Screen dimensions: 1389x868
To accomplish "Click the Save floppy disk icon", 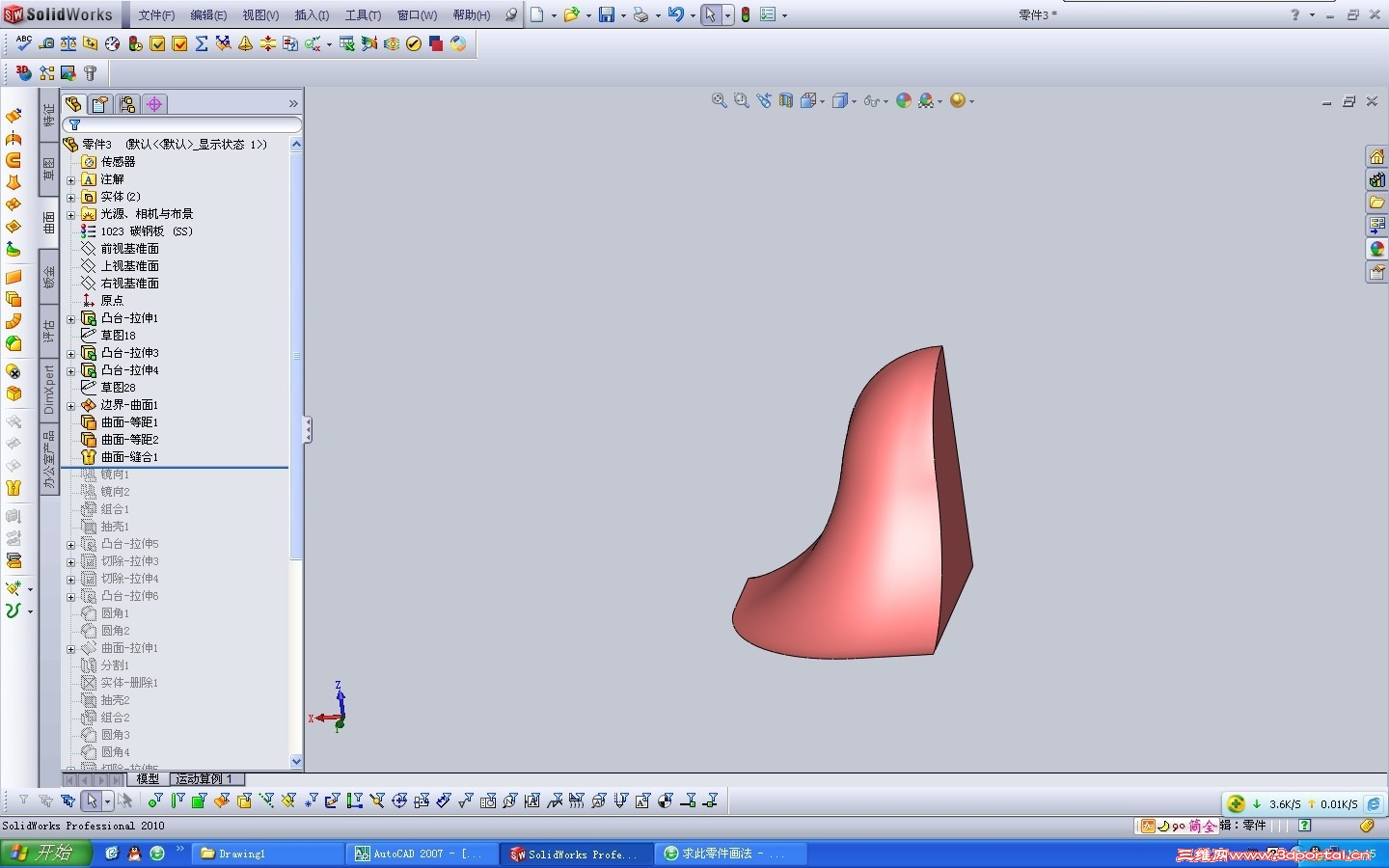I will pyautogui.click(x=607, y=14).
